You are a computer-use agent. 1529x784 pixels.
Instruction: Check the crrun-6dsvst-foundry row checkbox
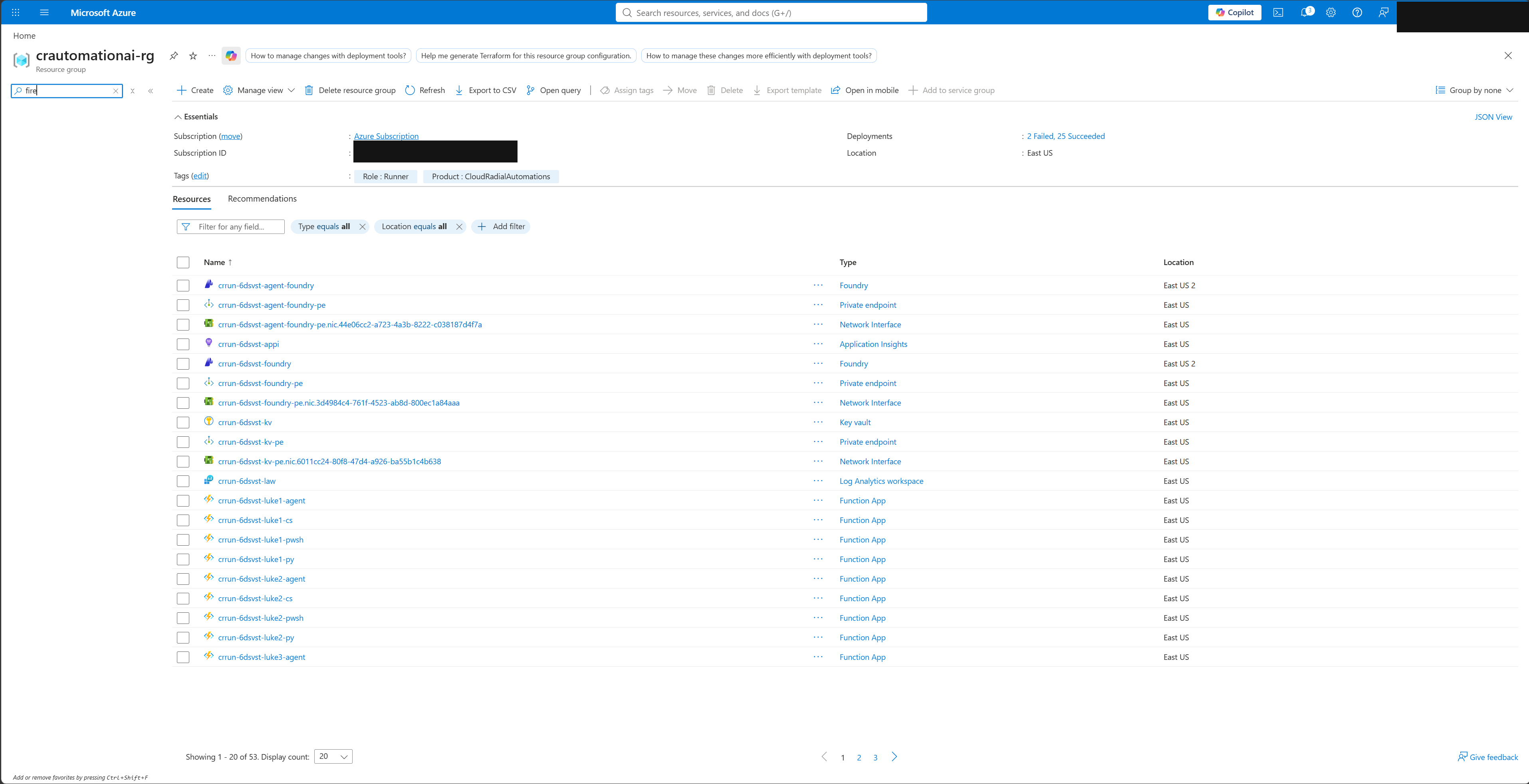tap(183, 364)
